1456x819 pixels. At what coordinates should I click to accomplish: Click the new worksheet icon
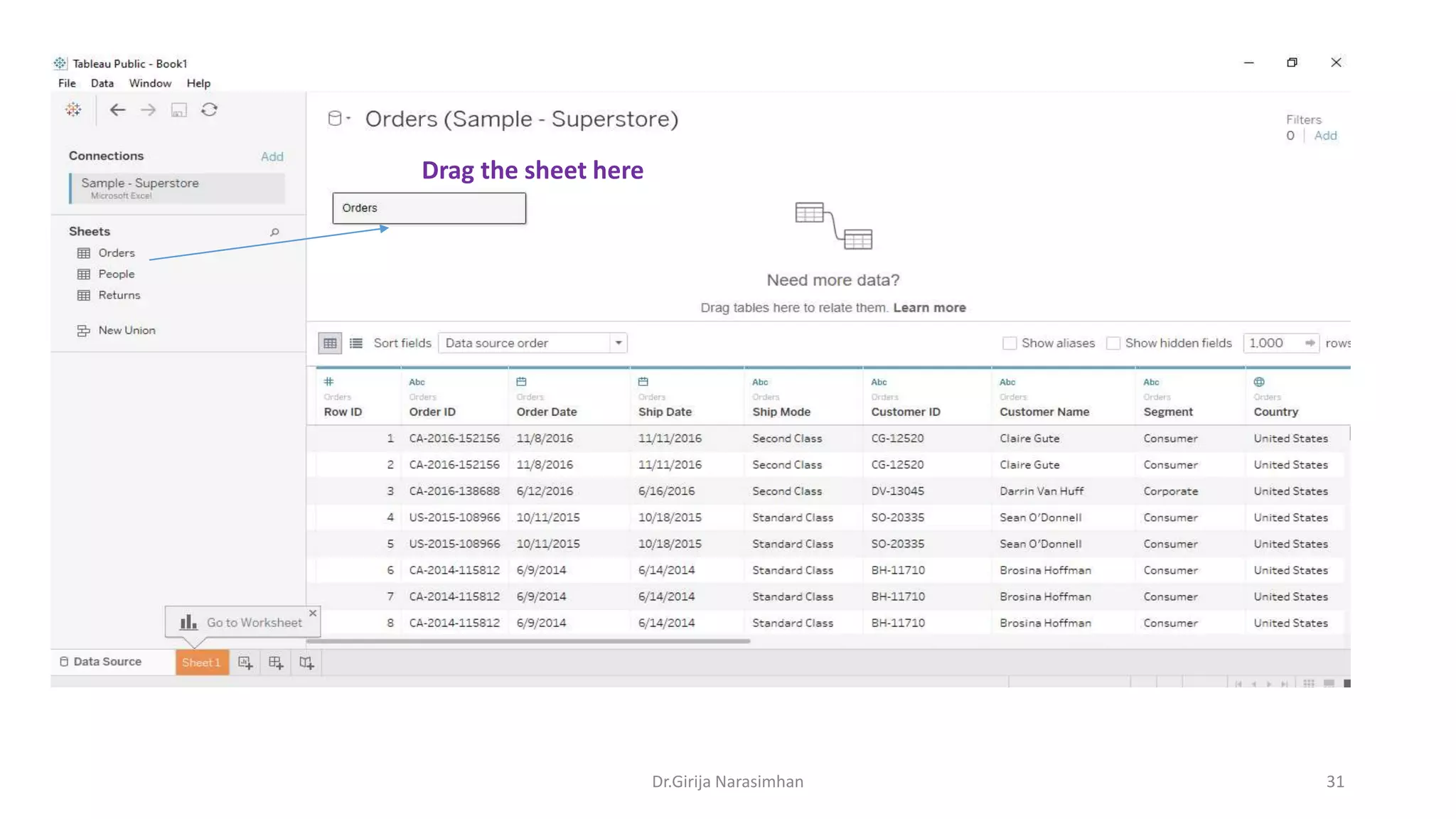(245, 663)
